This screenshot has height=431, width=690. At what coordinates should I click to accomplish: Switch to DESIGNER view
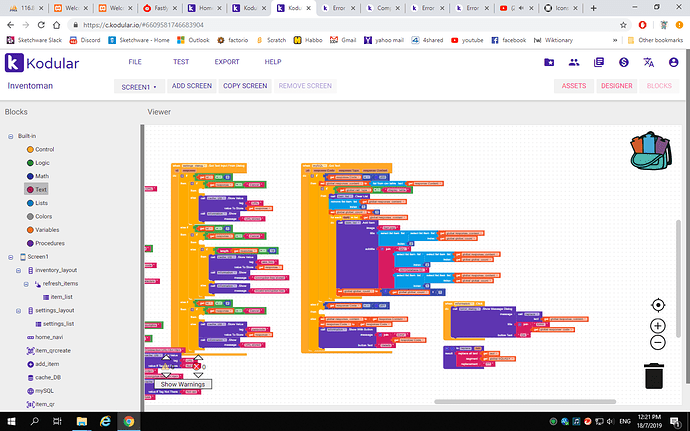(x=617, y=86)
